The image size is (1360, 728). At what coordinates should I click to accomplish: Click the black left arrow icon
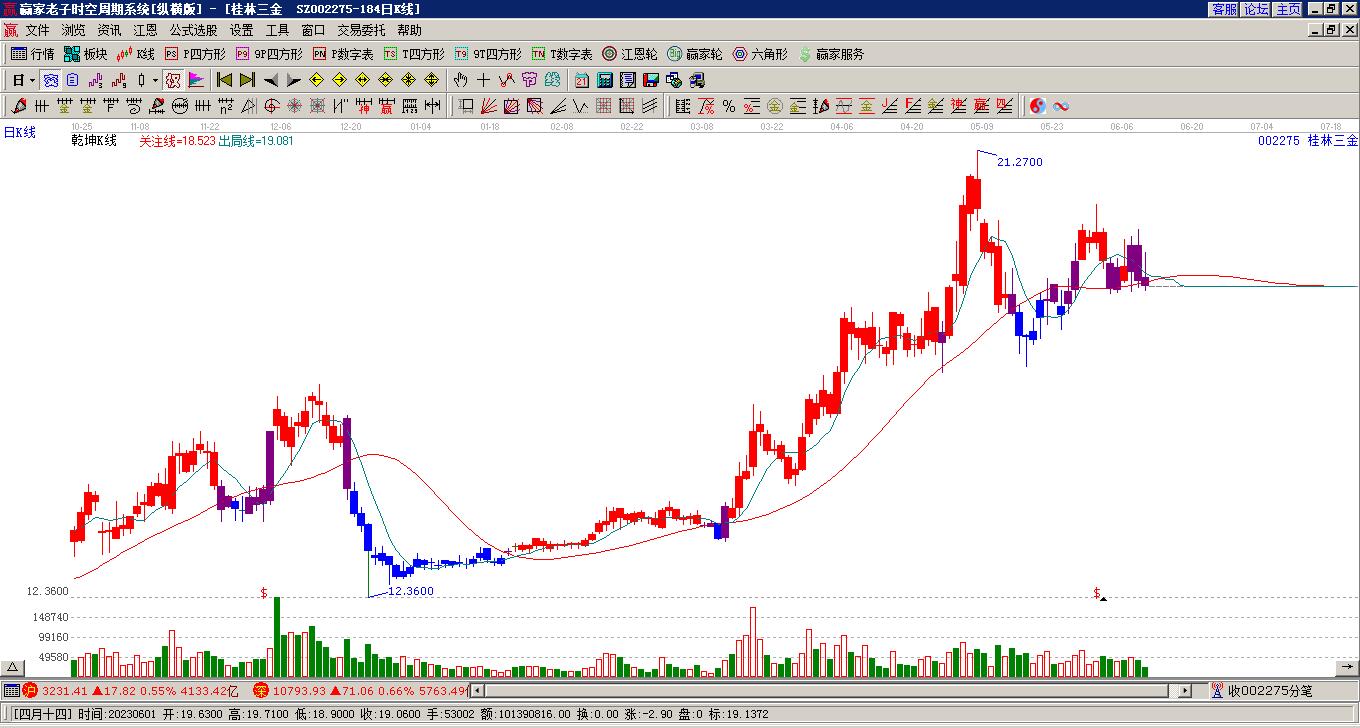271,80
